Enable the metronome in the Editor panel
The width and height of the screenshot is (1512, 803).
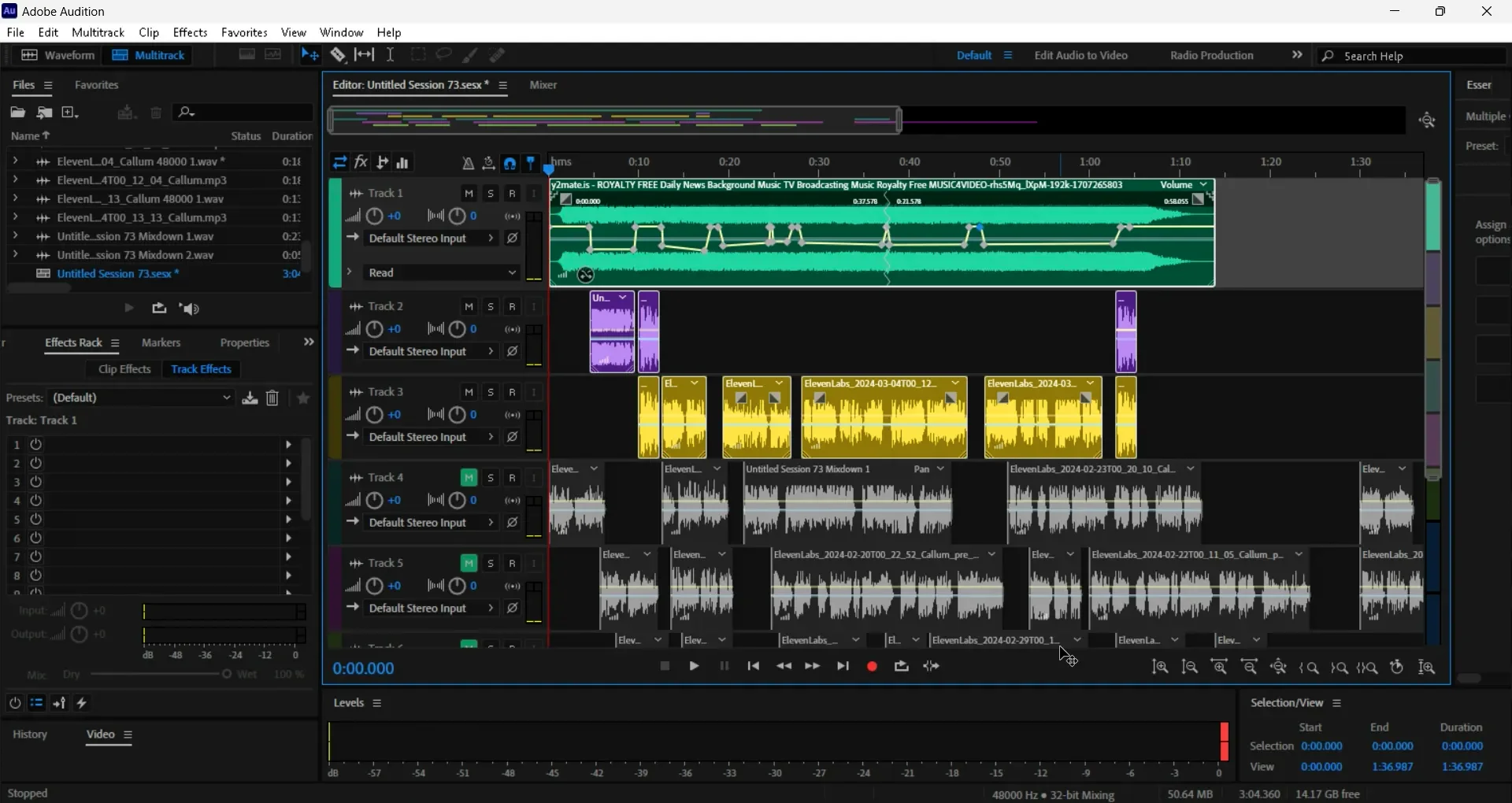click(x=469, y=163)
